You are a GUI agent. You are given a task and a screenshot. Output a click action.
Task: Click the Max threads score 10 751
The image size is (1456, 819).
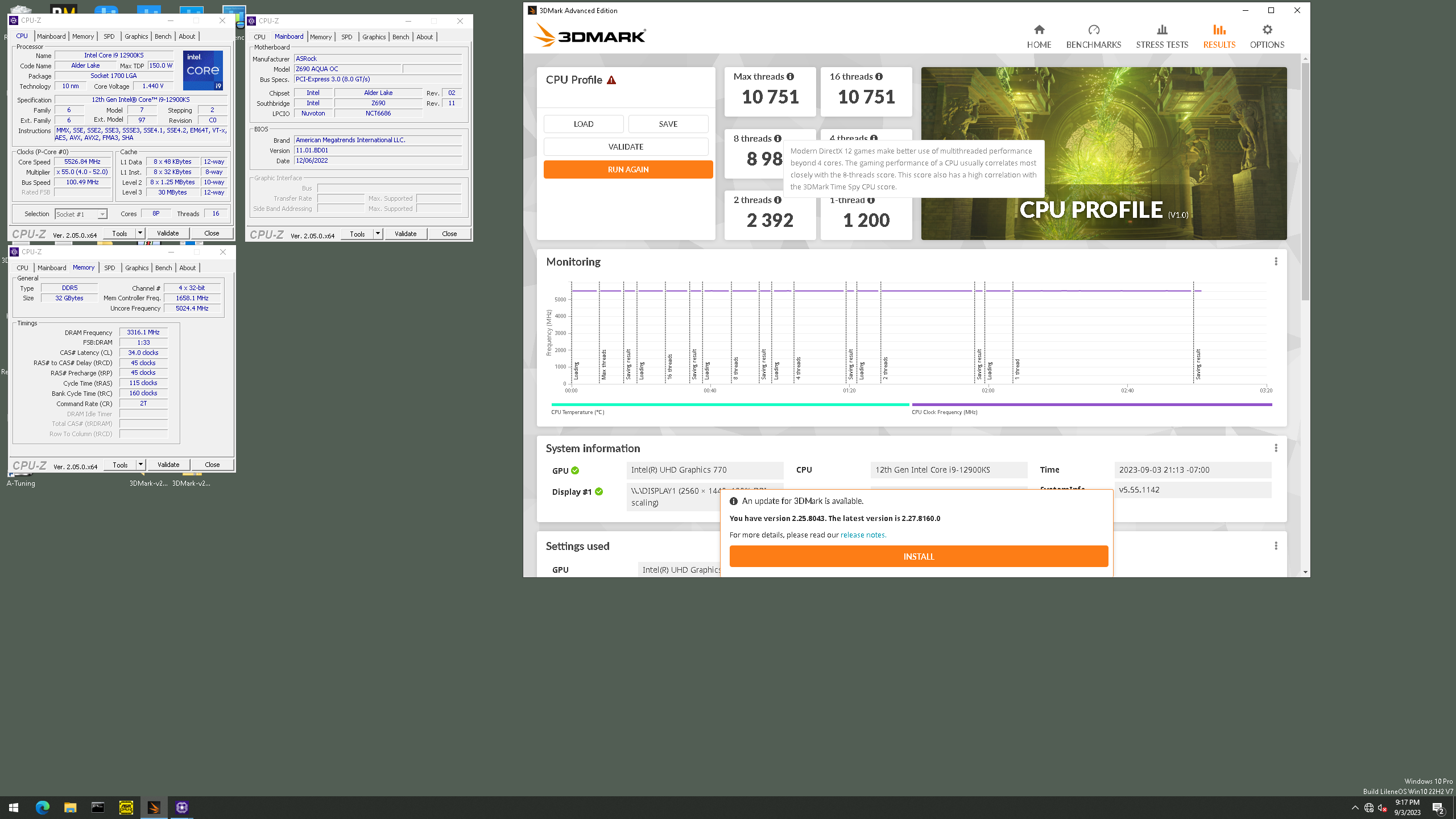pos(770,97)
